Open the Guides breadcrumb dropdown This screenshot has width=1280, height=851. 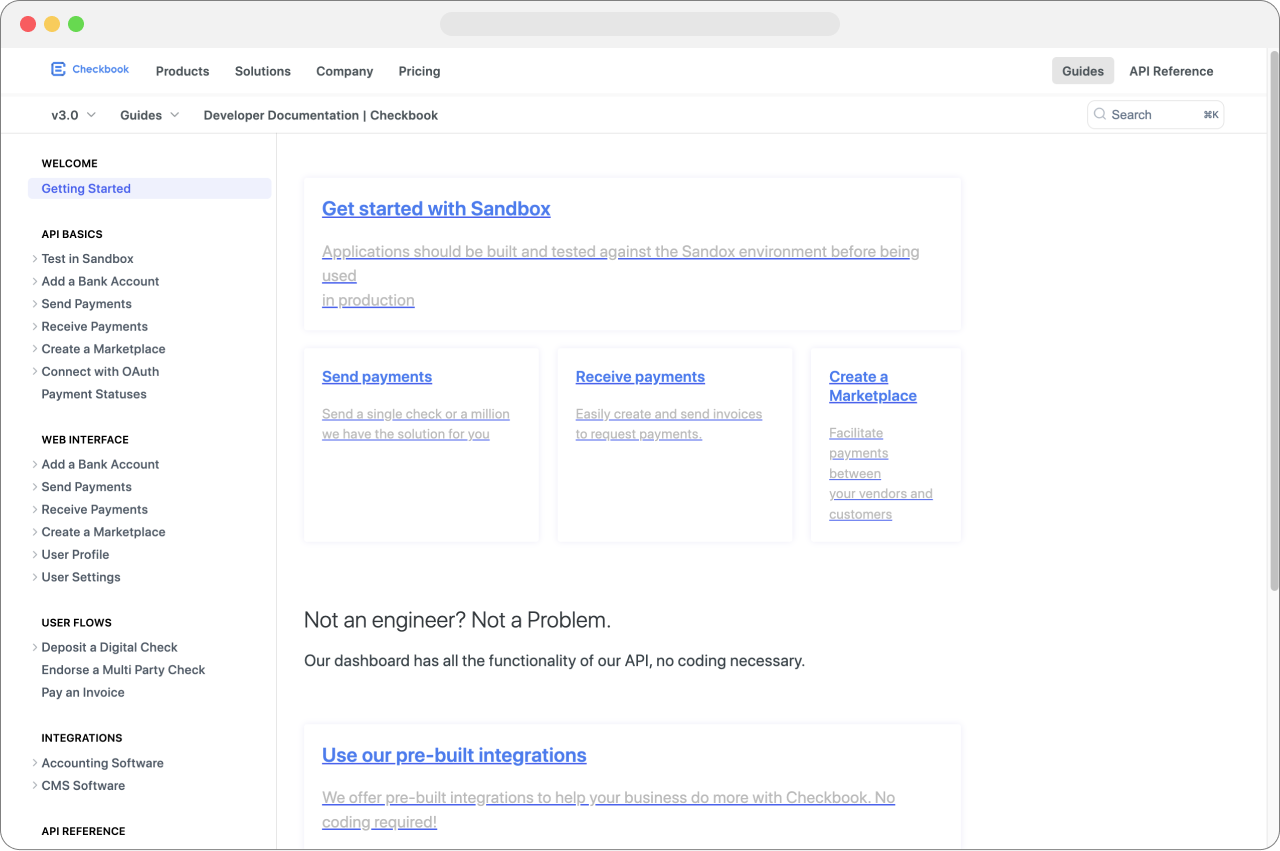(150, 115)
